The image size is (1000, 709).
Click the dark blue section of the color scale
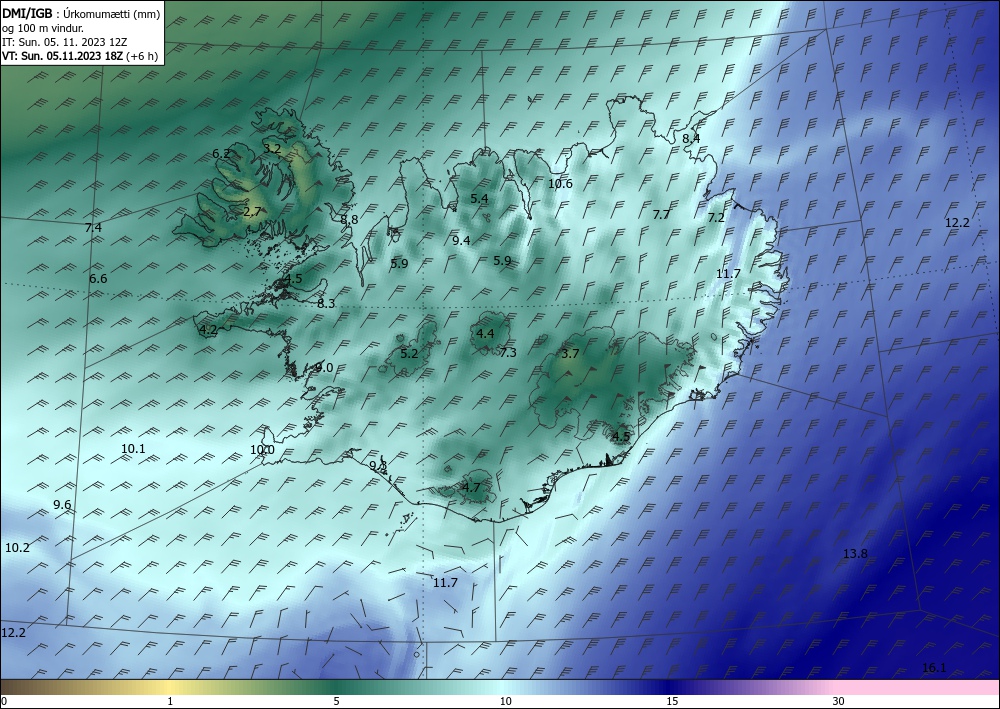(670, 687)
